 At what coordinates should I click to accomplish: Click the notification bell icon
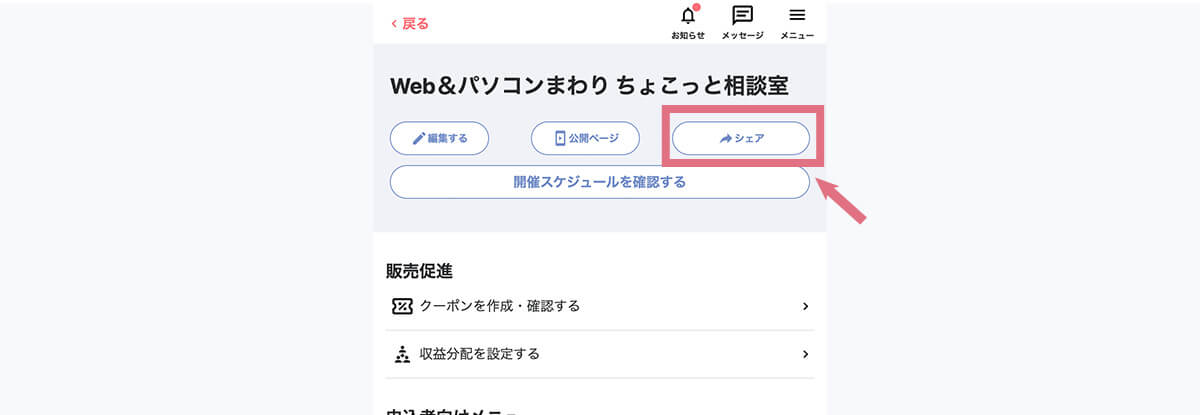coord(687,16)
